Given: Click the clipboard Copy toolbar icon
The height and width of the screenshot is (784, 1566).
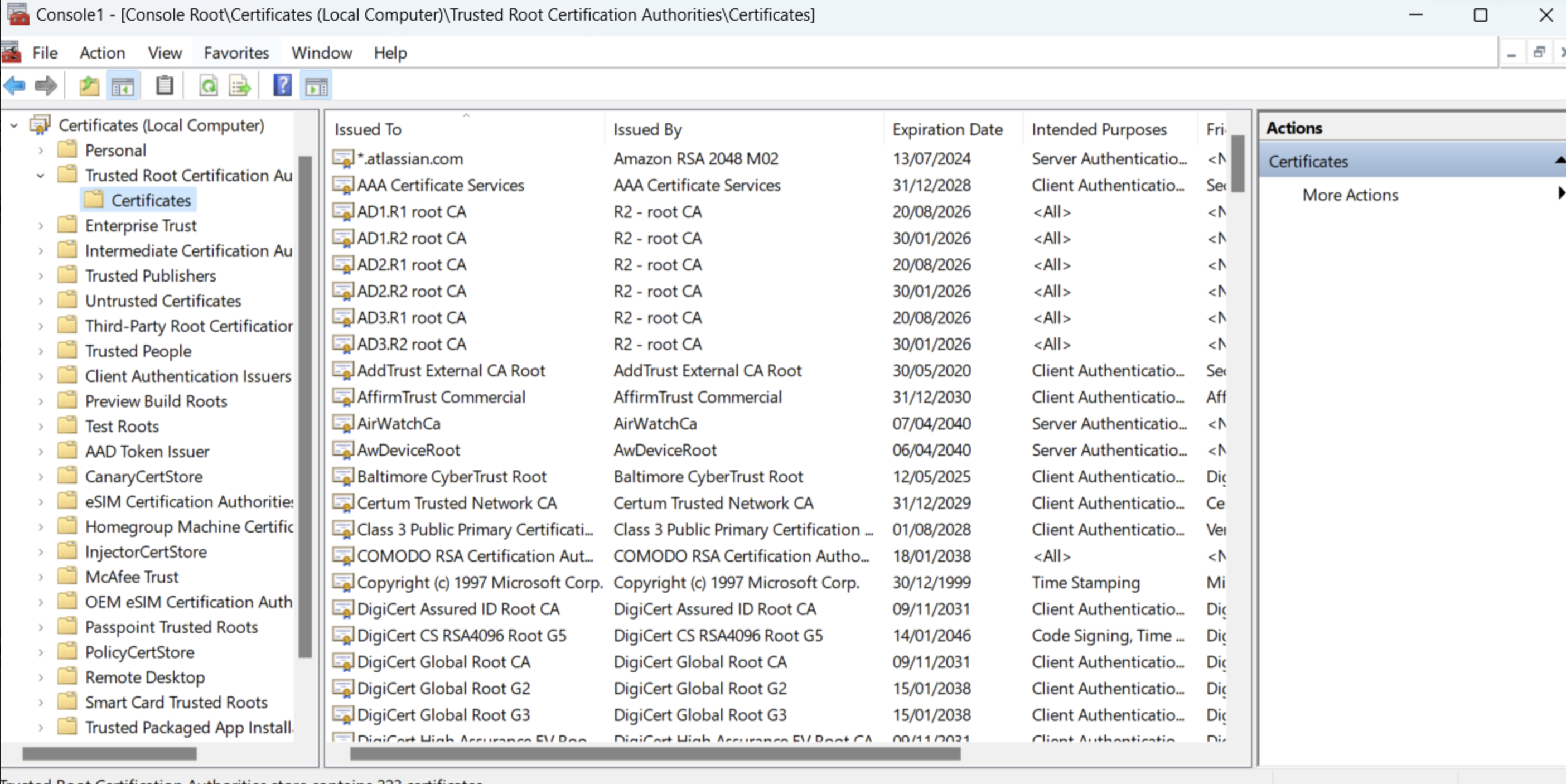Looking at the screenshot, I should [164, 86].
